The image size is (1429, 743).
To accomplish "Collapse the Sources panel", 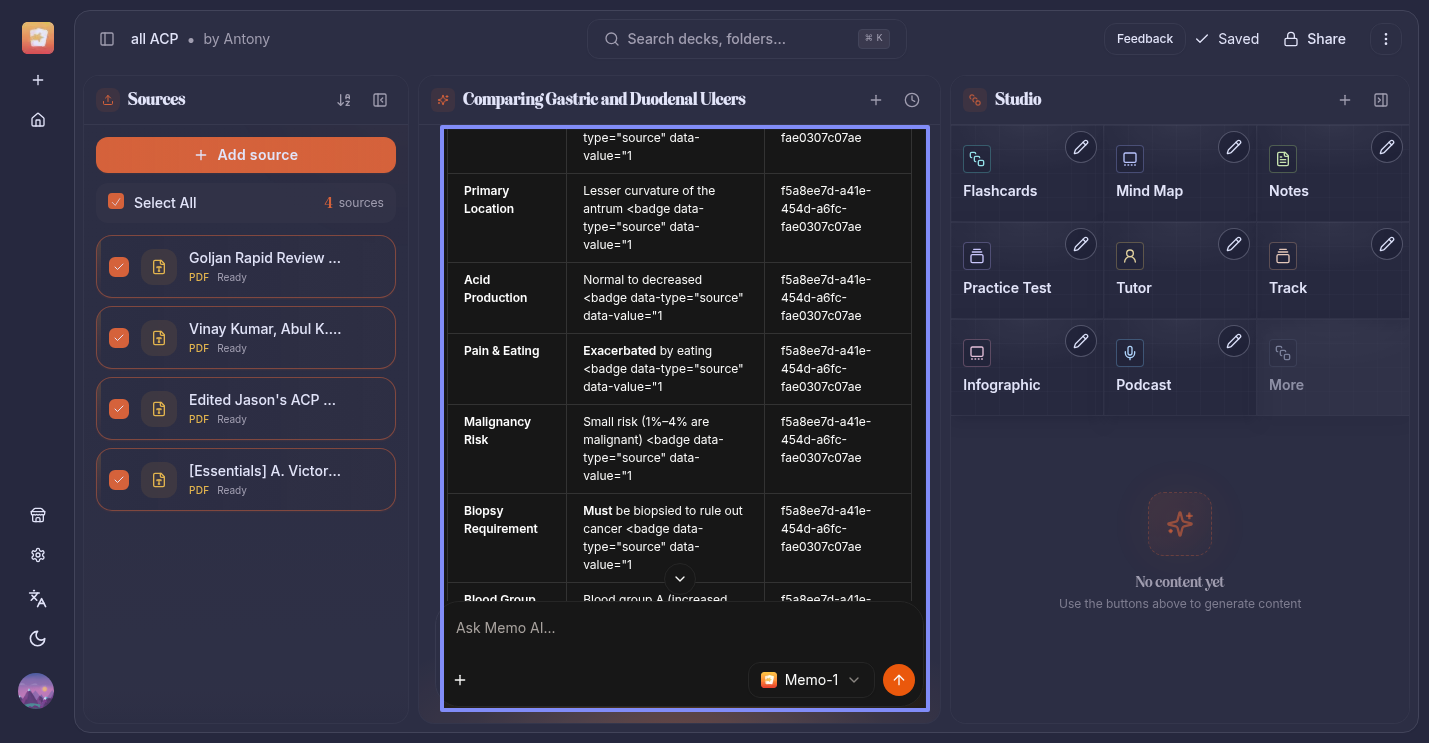I will pos(380,100).
